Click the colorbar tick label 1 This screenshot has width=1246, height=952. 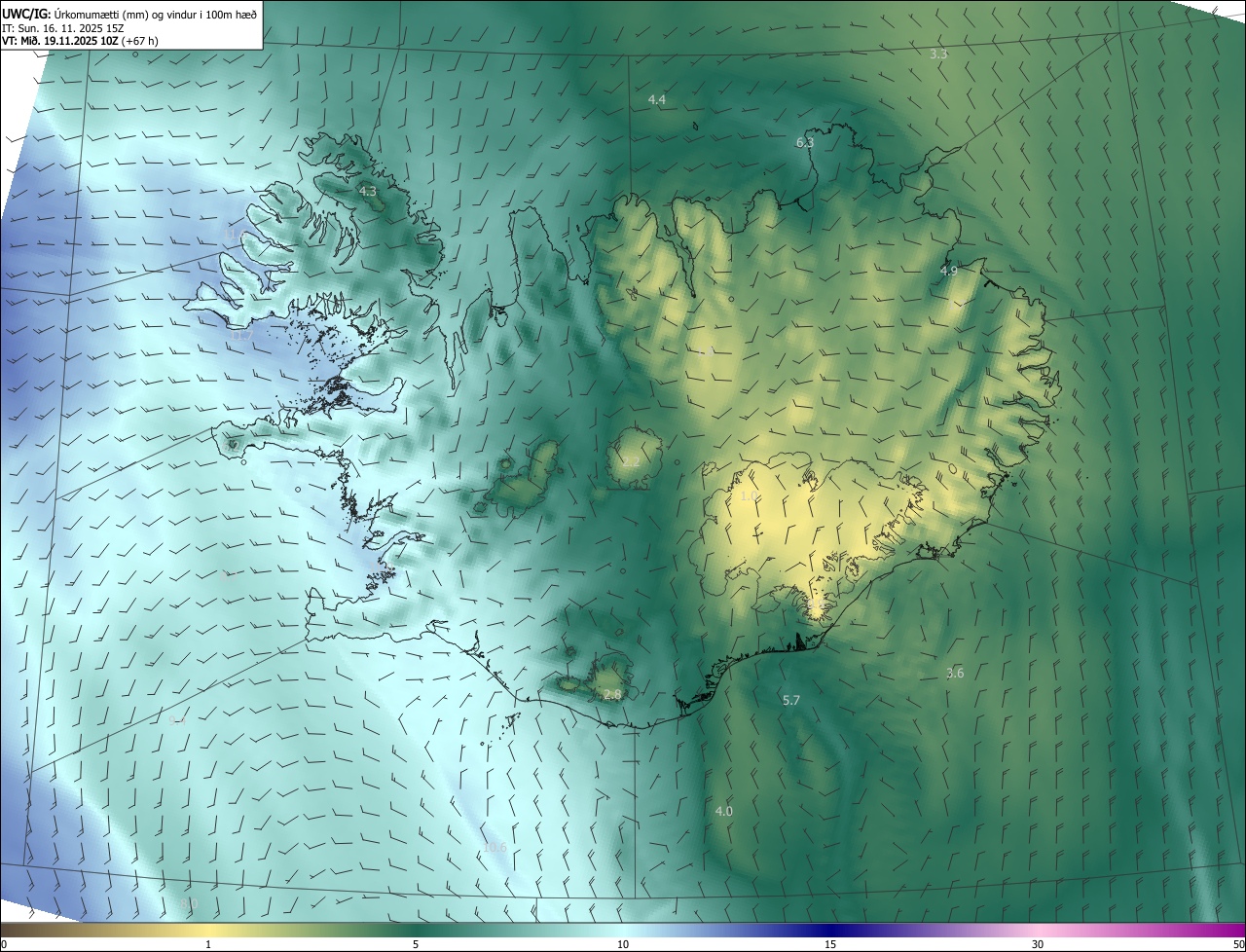coord(208,944)
